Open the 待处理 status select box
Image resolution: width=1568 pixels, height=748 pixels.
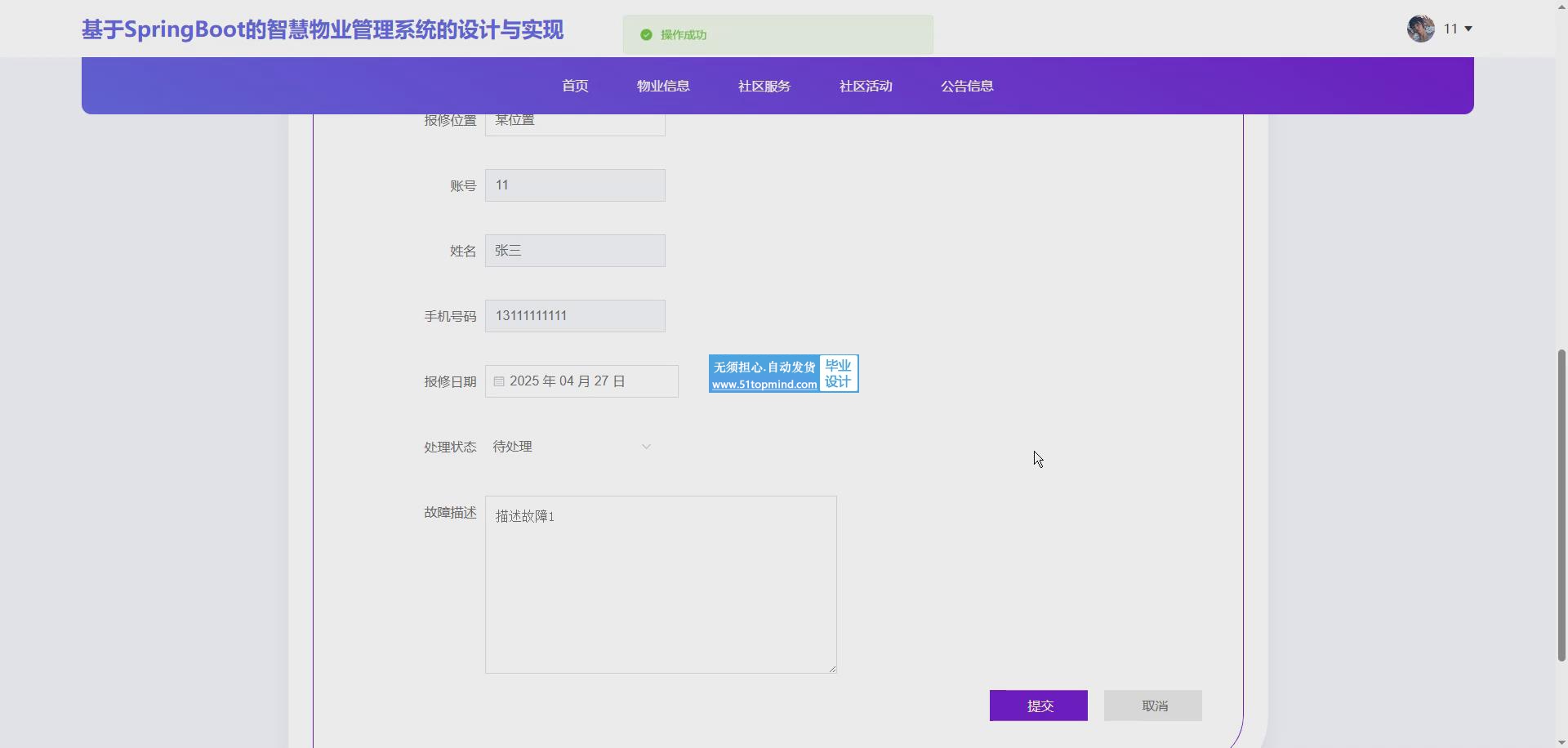tap(572, 447)
